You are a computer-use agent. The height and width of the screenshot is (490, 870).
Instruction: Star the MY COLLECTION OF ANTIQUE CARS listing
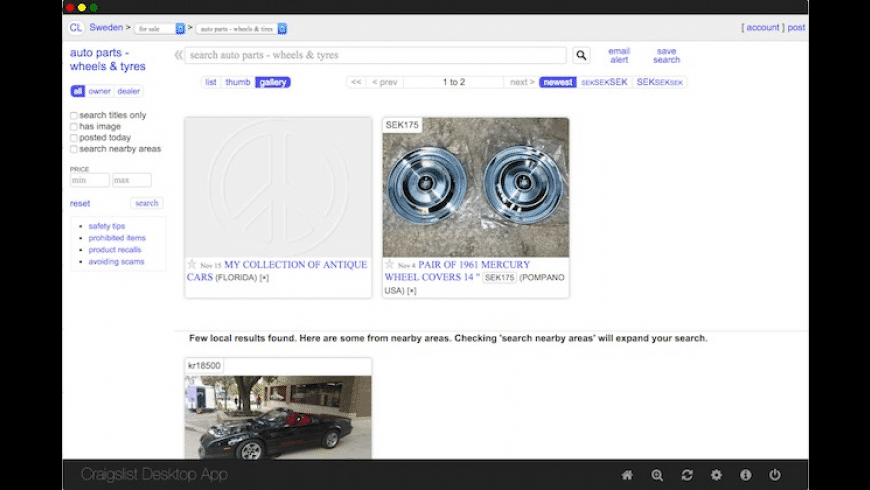tap(192, 264)
